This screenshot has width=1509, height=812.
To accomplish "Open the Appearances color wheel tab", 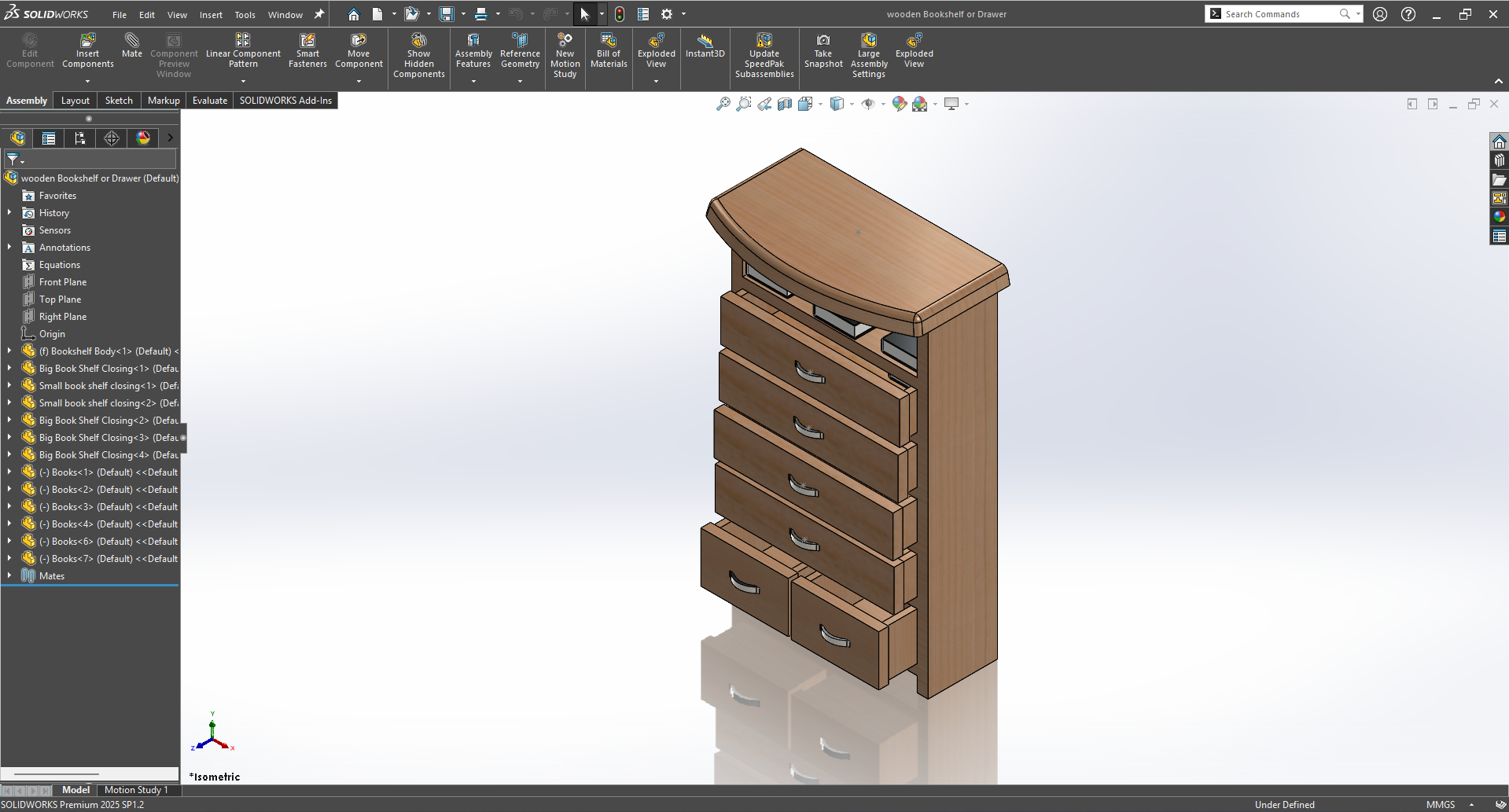I will pyautogui.click(x=143, y=138).
